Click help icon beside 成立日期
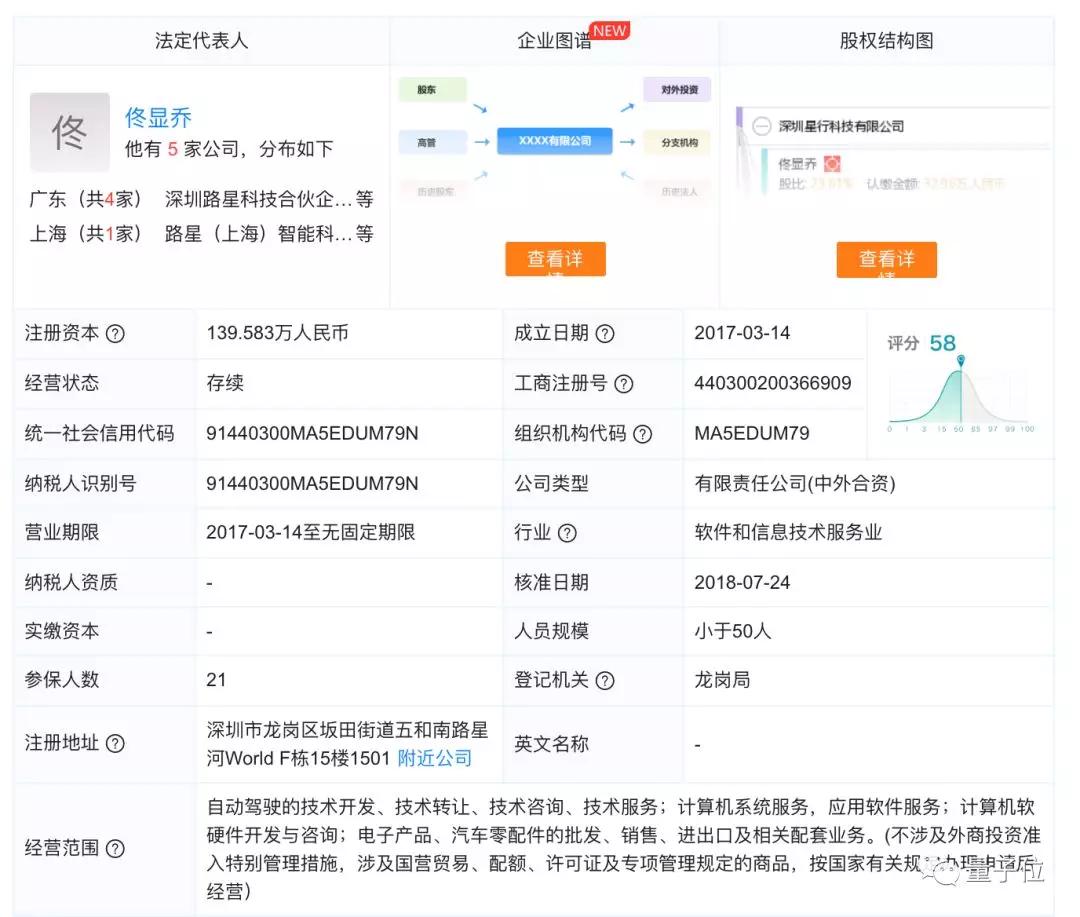 click(x=605, y=334)
